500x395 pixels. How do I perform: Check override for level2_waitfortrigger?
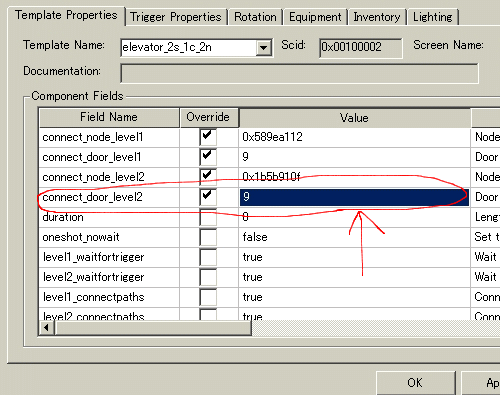point(208,277)
